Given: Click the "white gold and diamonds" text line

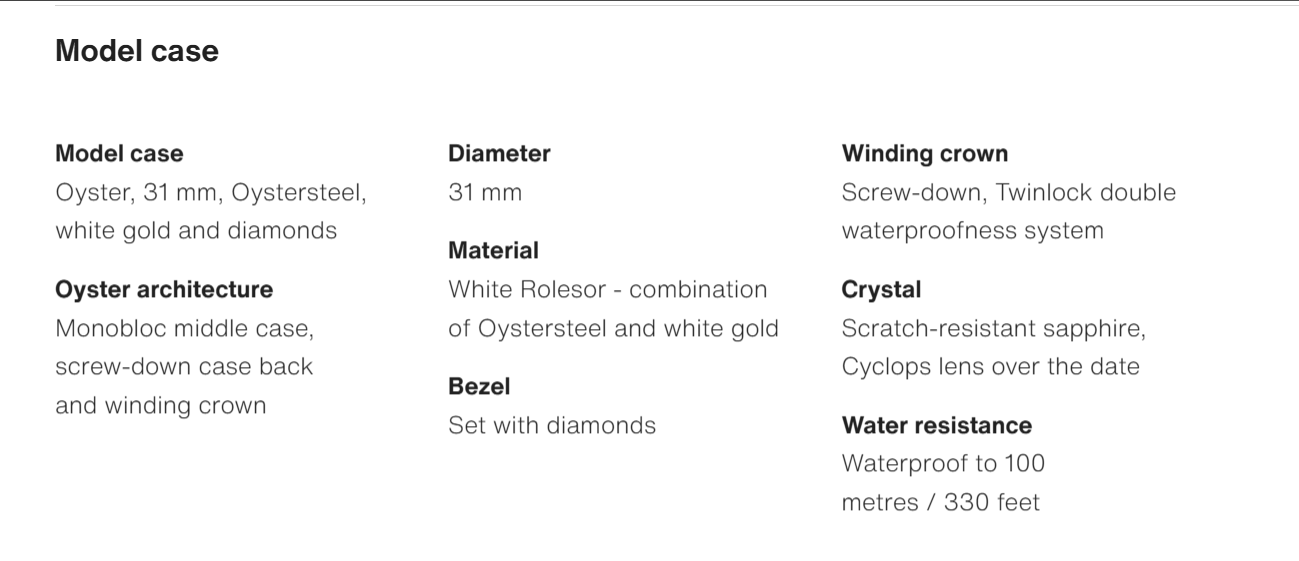Looking at the screenshot, I should [x=196, y=230].
